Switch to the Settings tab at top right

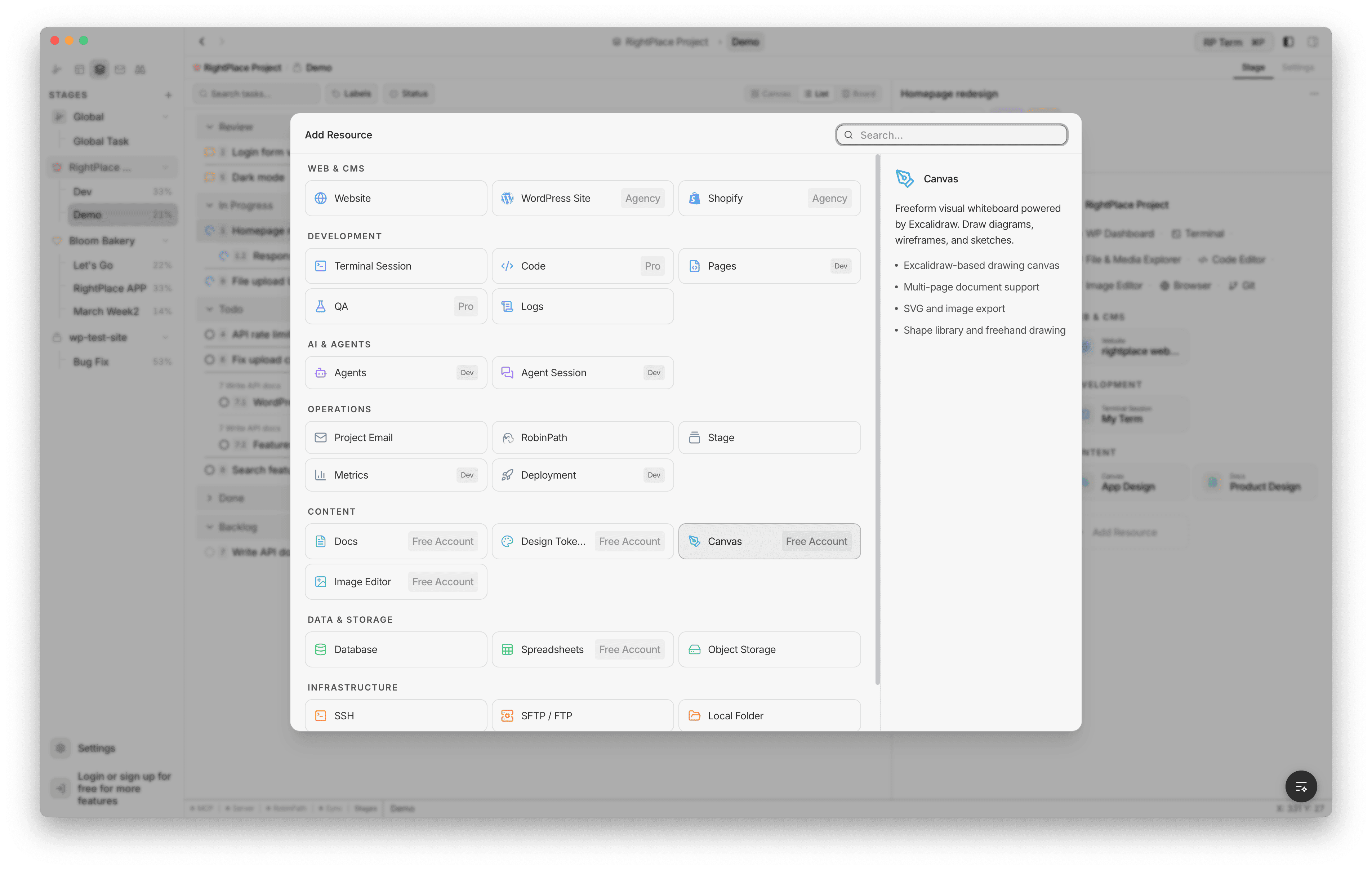(1298, 67)
